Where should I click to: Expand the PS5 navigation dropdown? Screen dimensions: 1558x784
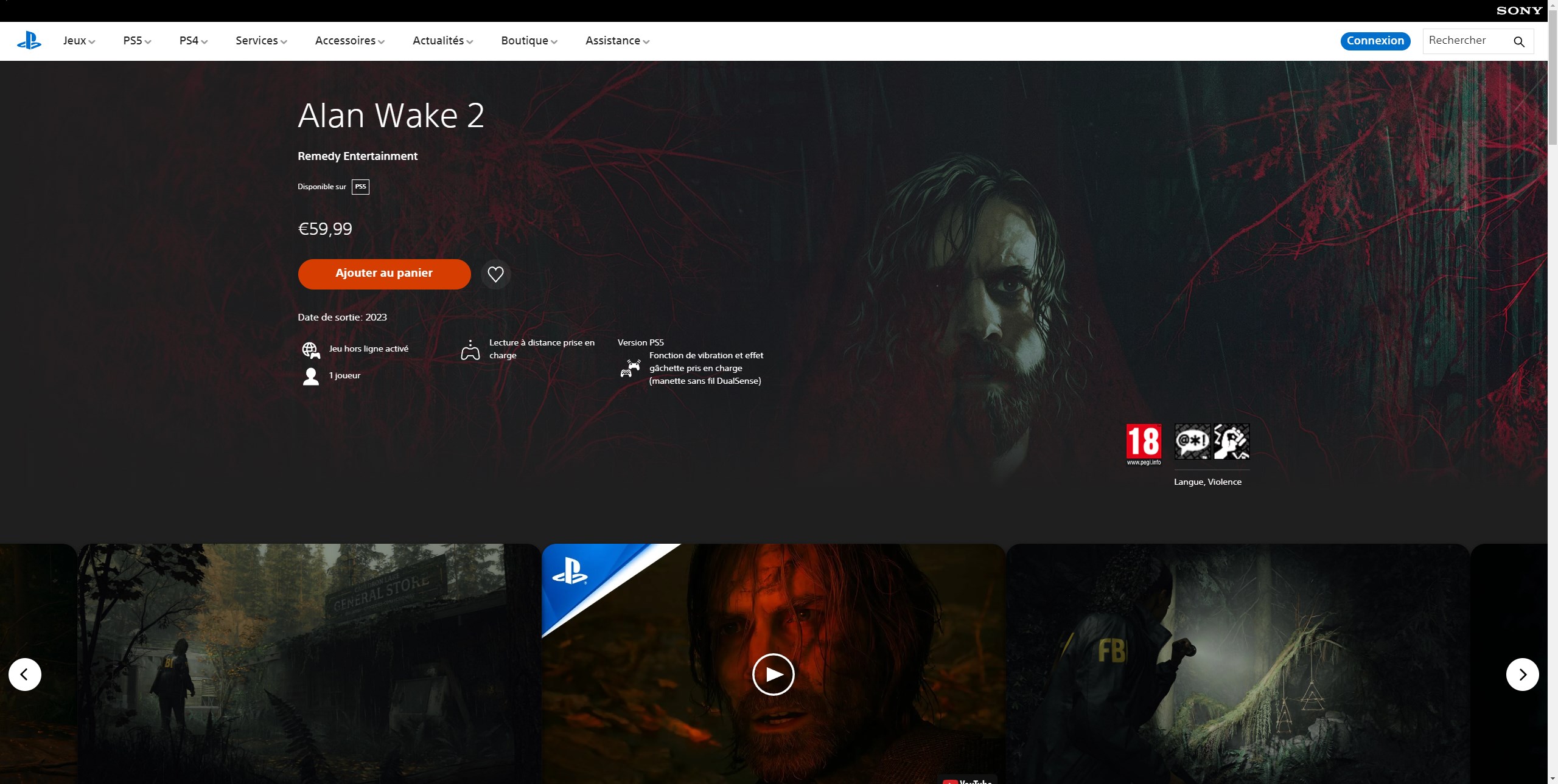[137, 41]
